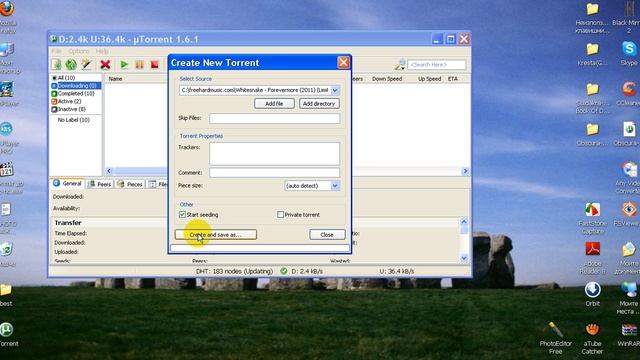Open the Options menu in µTorrent
This screenshot has height=360, width=640.
coord(79,51)
